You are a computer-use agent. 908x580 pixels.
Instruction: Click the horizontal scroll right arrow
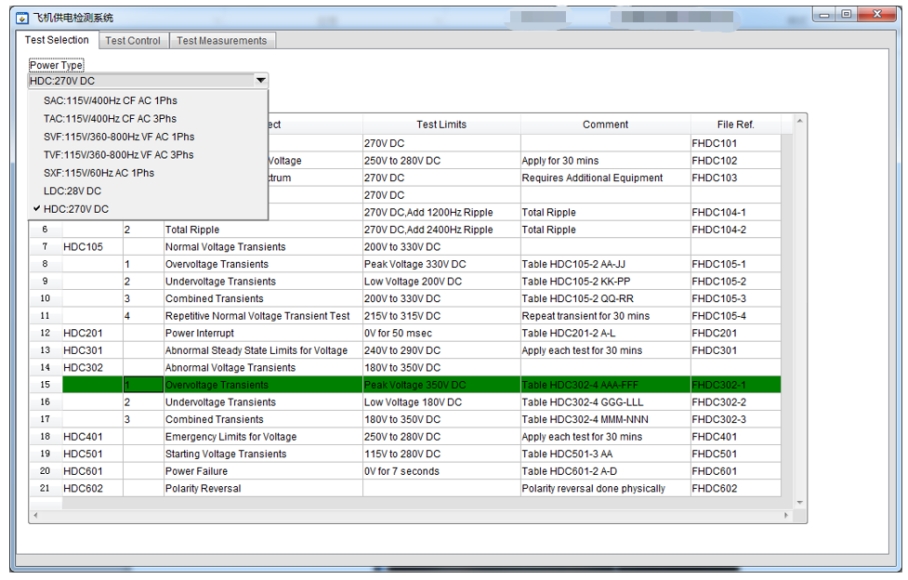(786, 515)
